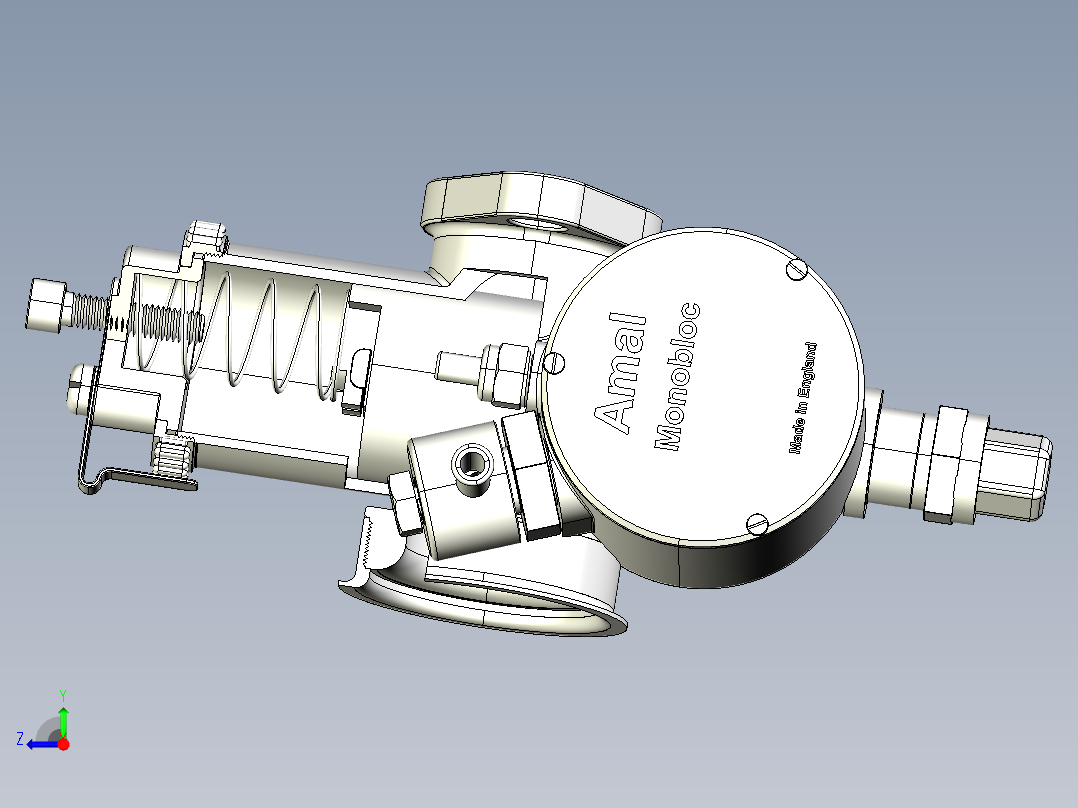The width and height of the screenshot is (1078, 808).
Task: Click the blue Z axis arrow of triad
Action: pos(43,744)
